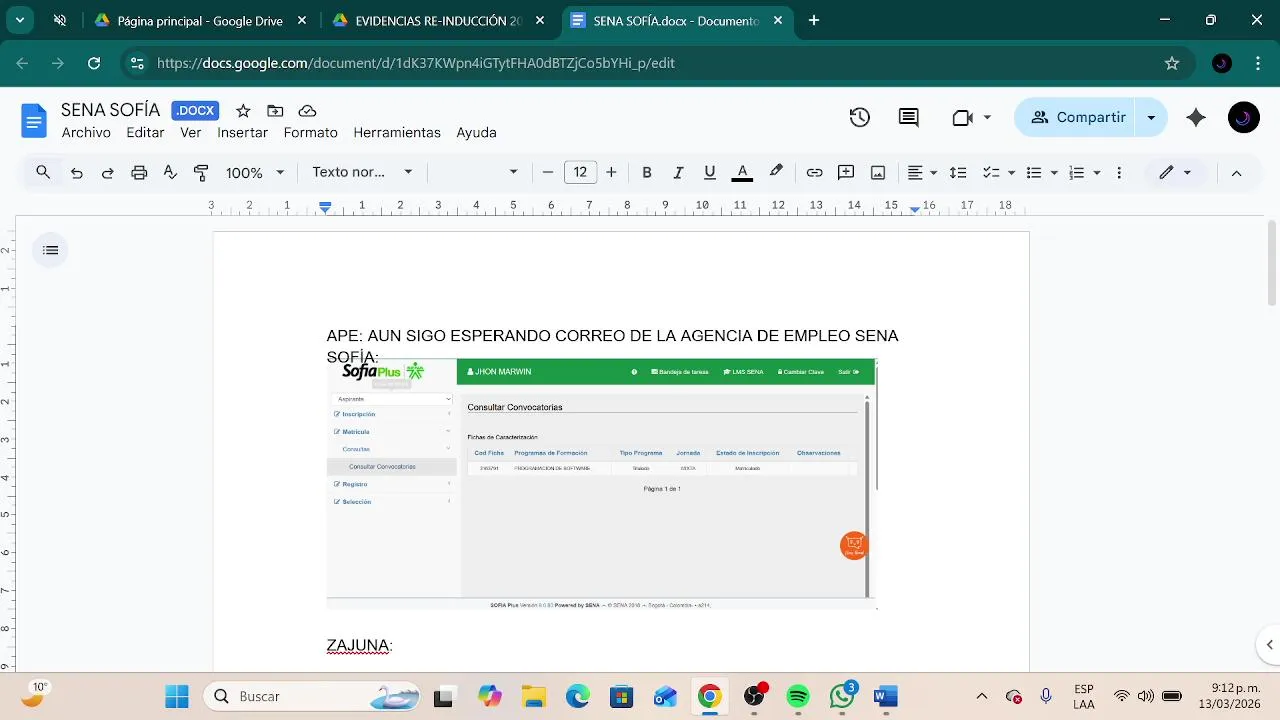Open the Herramientas menu
The image size is (1280, 720).
(x=397, y=133)
